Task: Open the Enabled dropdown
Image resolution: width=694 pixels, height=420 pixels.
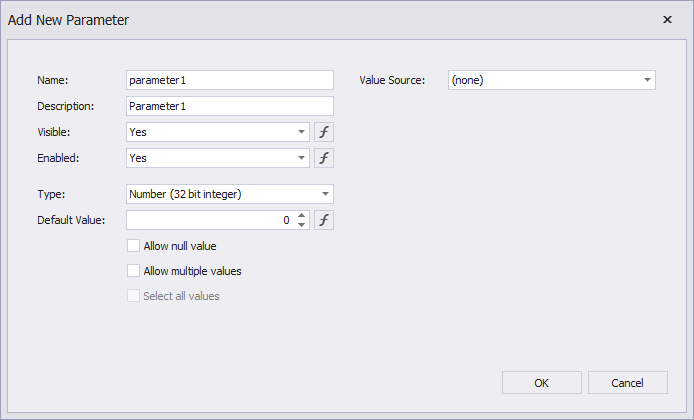Action: pyautogui.click(x=301, y=158)
